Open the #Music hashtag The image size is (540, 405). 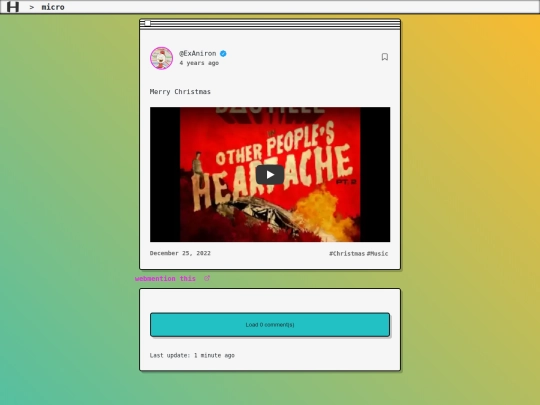[377, 253]
